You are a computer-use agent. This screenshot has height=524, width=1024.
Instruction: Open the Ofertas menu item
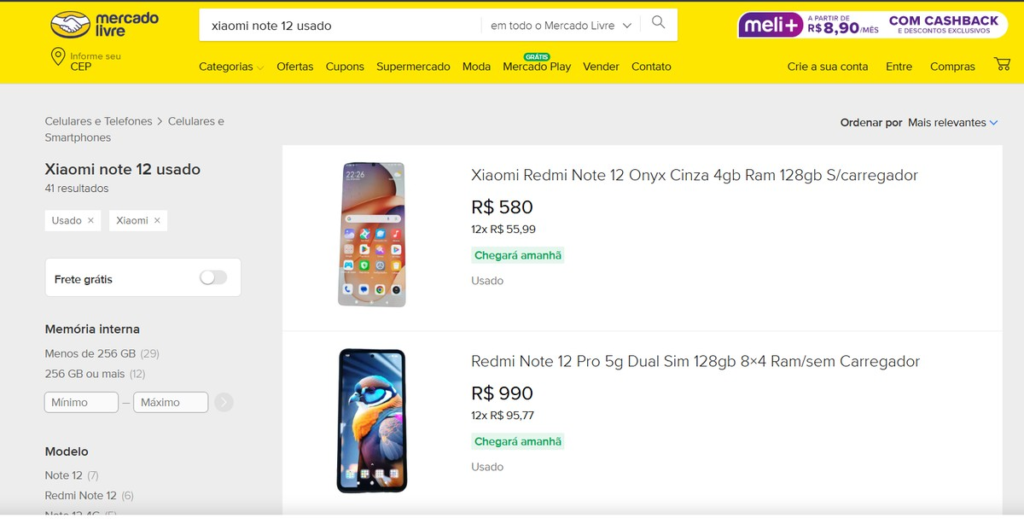click(295, 67)
